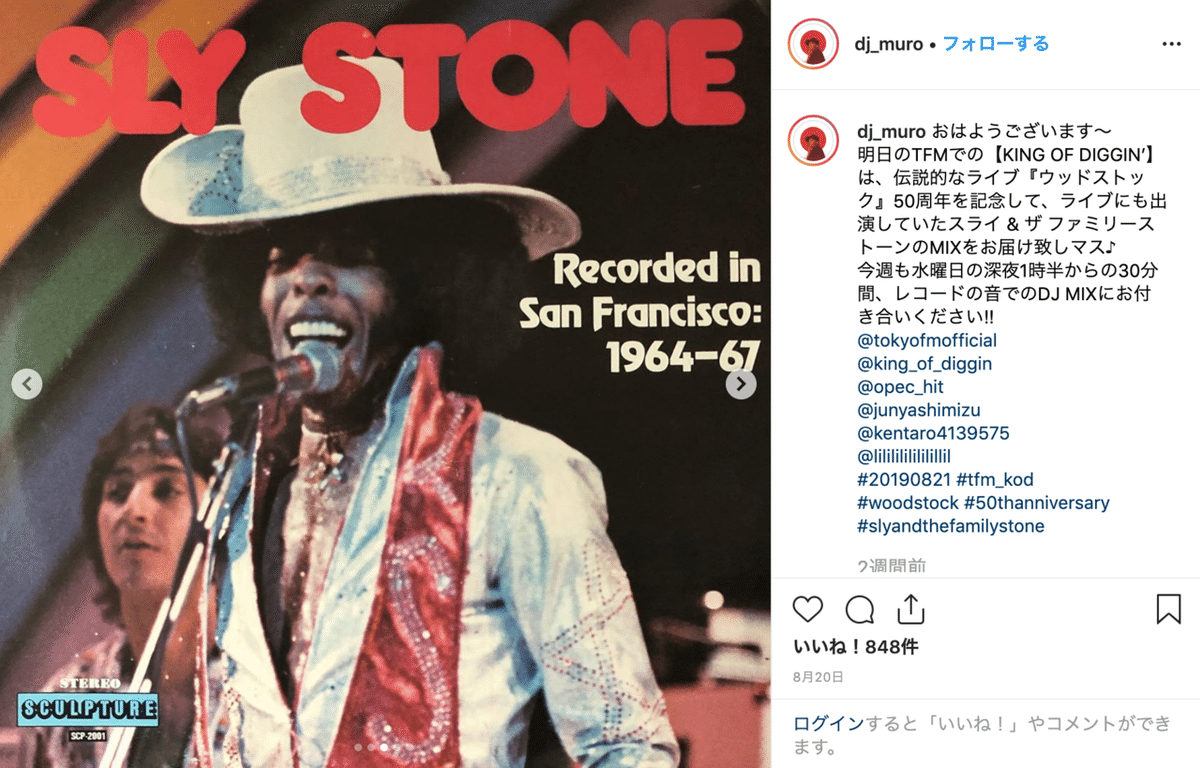
Task: Go to previous photo with left arrow
Action: (27, 383)
